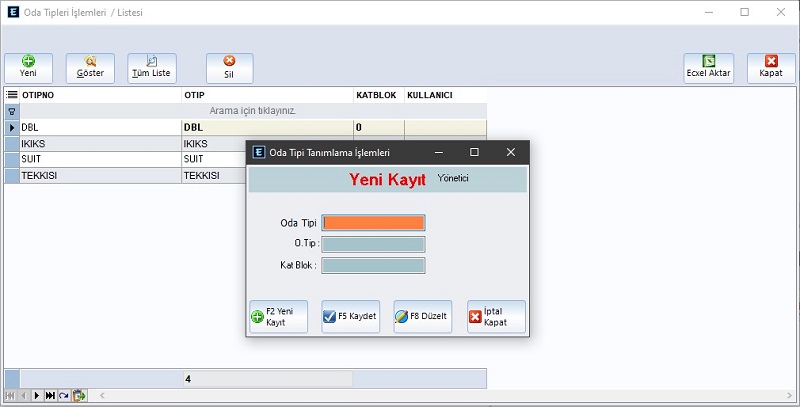Screen dimensions: 800x407
Task: Select the IKIKS cell in the OTIPNO column
Action: (101, 144)
